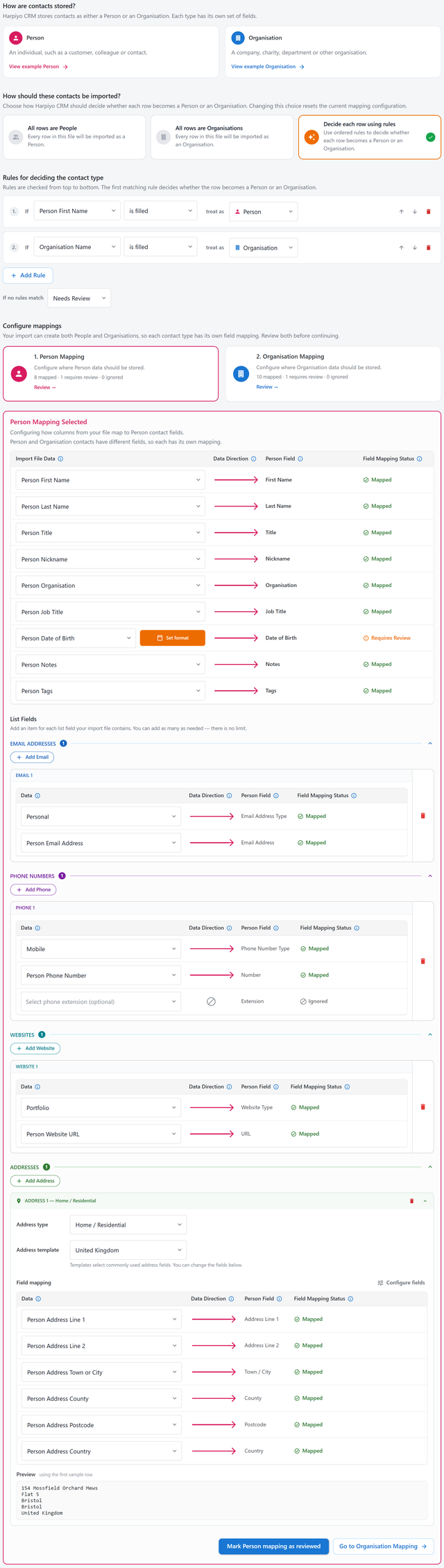The height and width of the screenshot is (1568, 444).
Task: Select the 1. Person Mapping card
Action: click(x=111, y=374)
